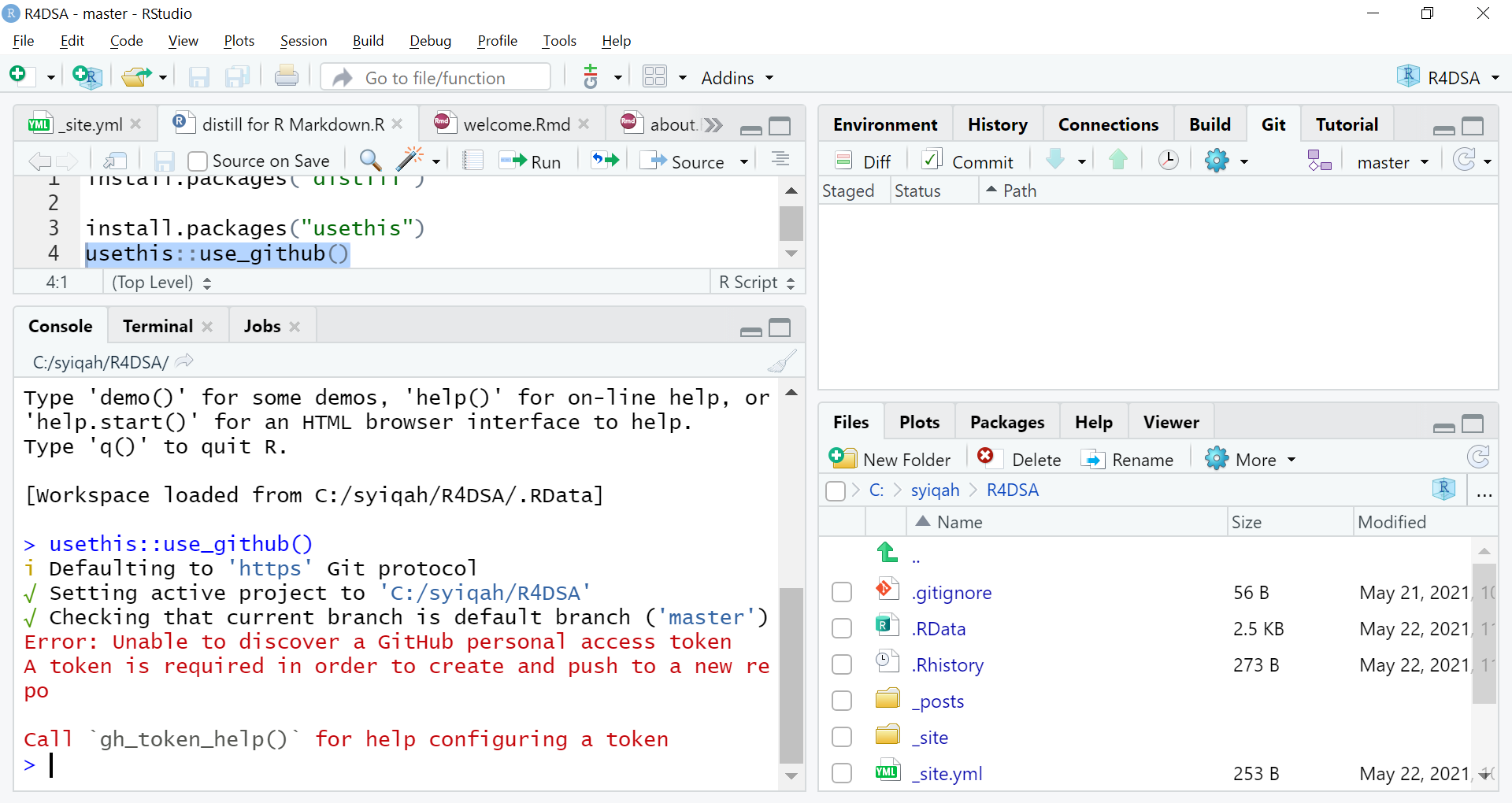Push commits using the up arrow icon
This screenshot has width=1512, height=803.
click(x=1117, y=160)
